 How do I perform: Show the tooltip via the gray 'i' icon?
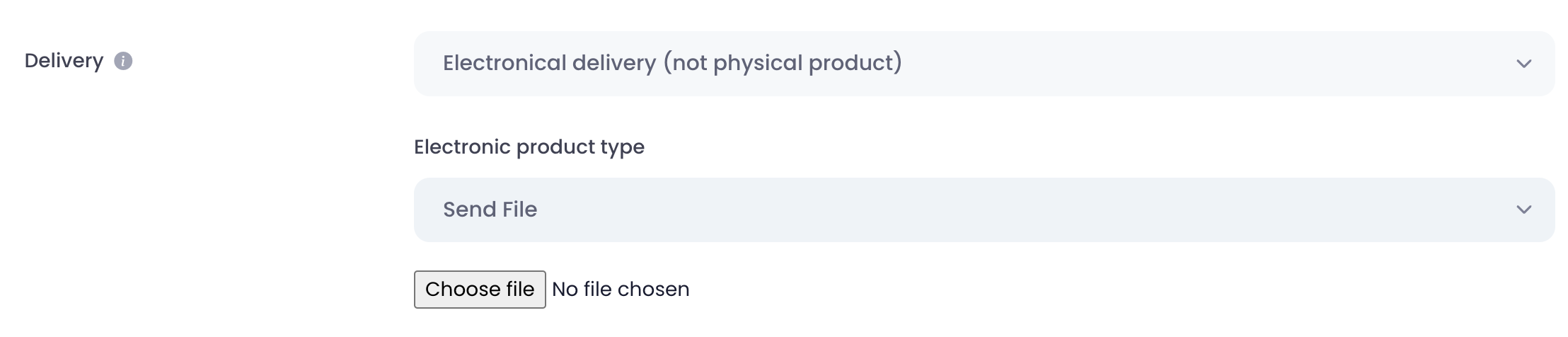coord(123,62)
